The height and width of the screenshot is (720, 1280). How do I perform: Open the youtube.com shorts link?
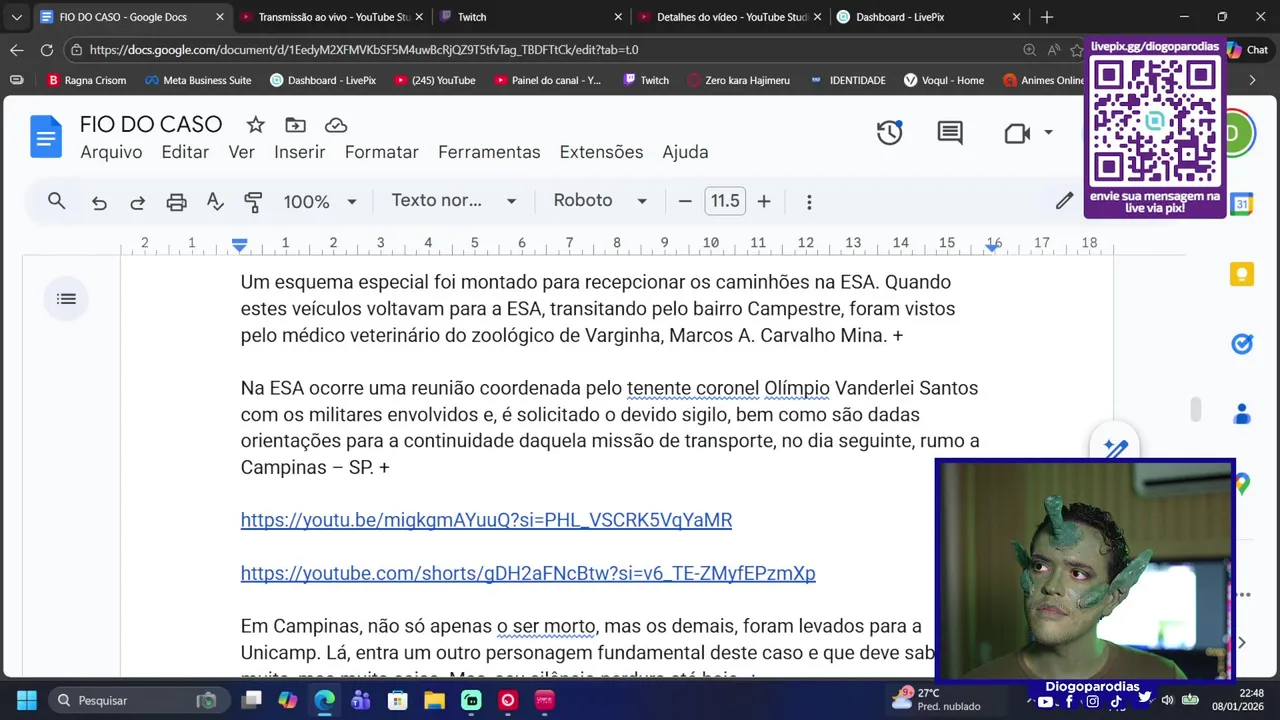(528, 573)
